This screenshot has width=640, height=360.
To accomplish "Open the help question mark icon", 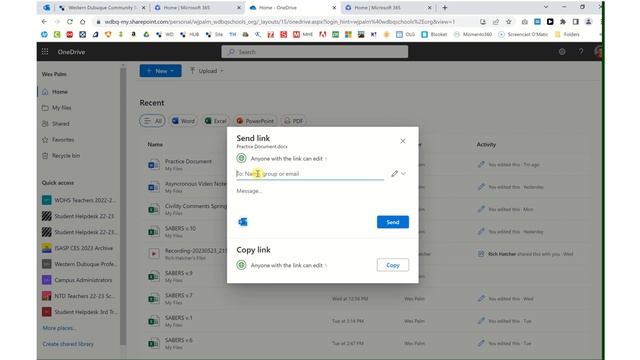I will (x=581, y=52).
